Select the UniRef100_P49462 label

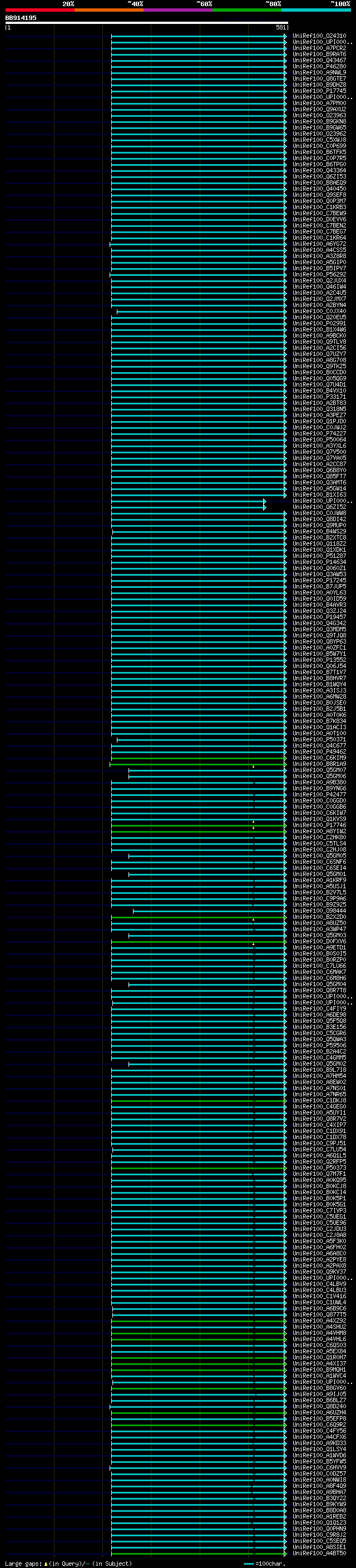pyautogui.click(x=319, y=752)
